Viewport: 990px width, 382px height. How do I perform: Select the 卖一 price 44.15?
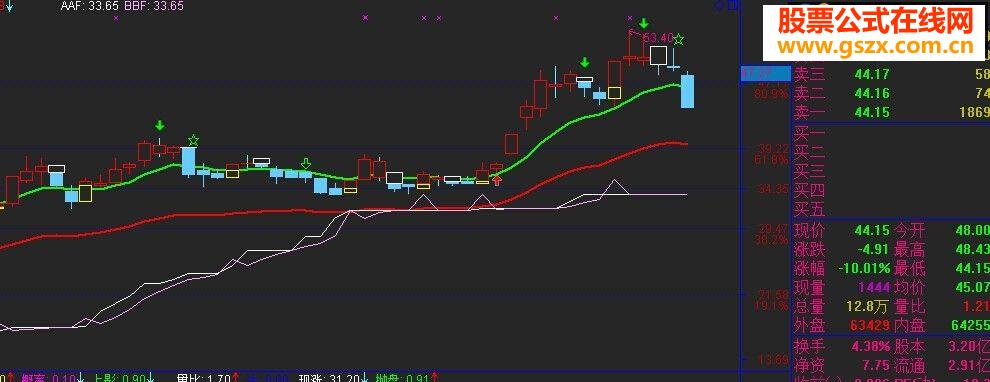click(x=872, y=112)
